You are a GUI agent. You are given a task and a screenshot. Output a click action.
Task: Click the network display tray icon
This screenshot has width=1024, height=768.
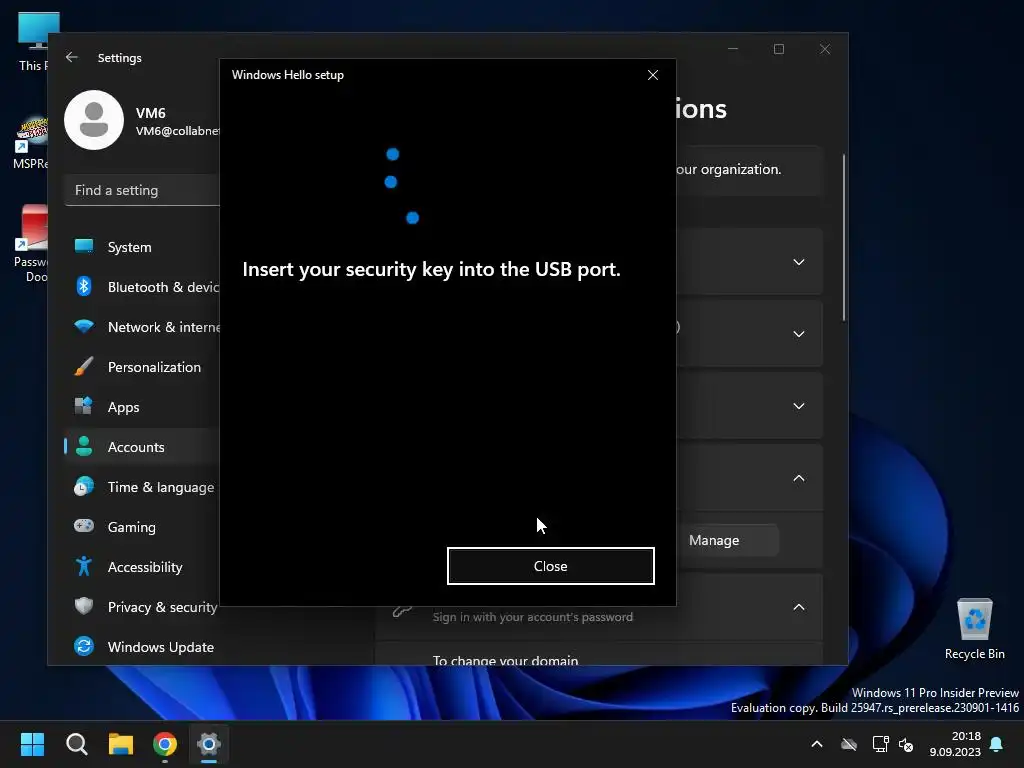[x=880, y=744]
